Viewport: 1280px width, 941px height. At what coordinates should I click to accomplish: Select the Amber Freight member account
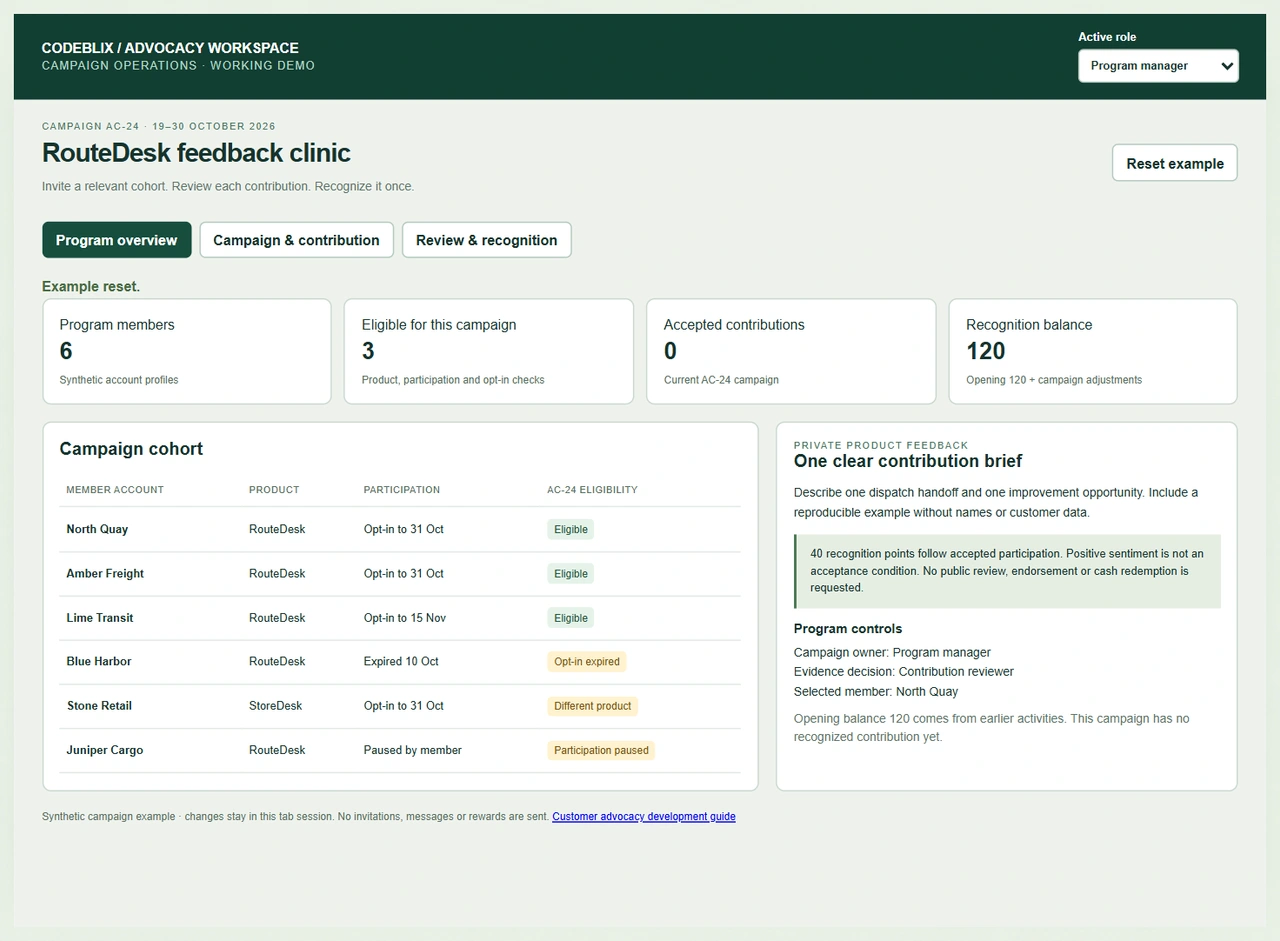point(105,573)
